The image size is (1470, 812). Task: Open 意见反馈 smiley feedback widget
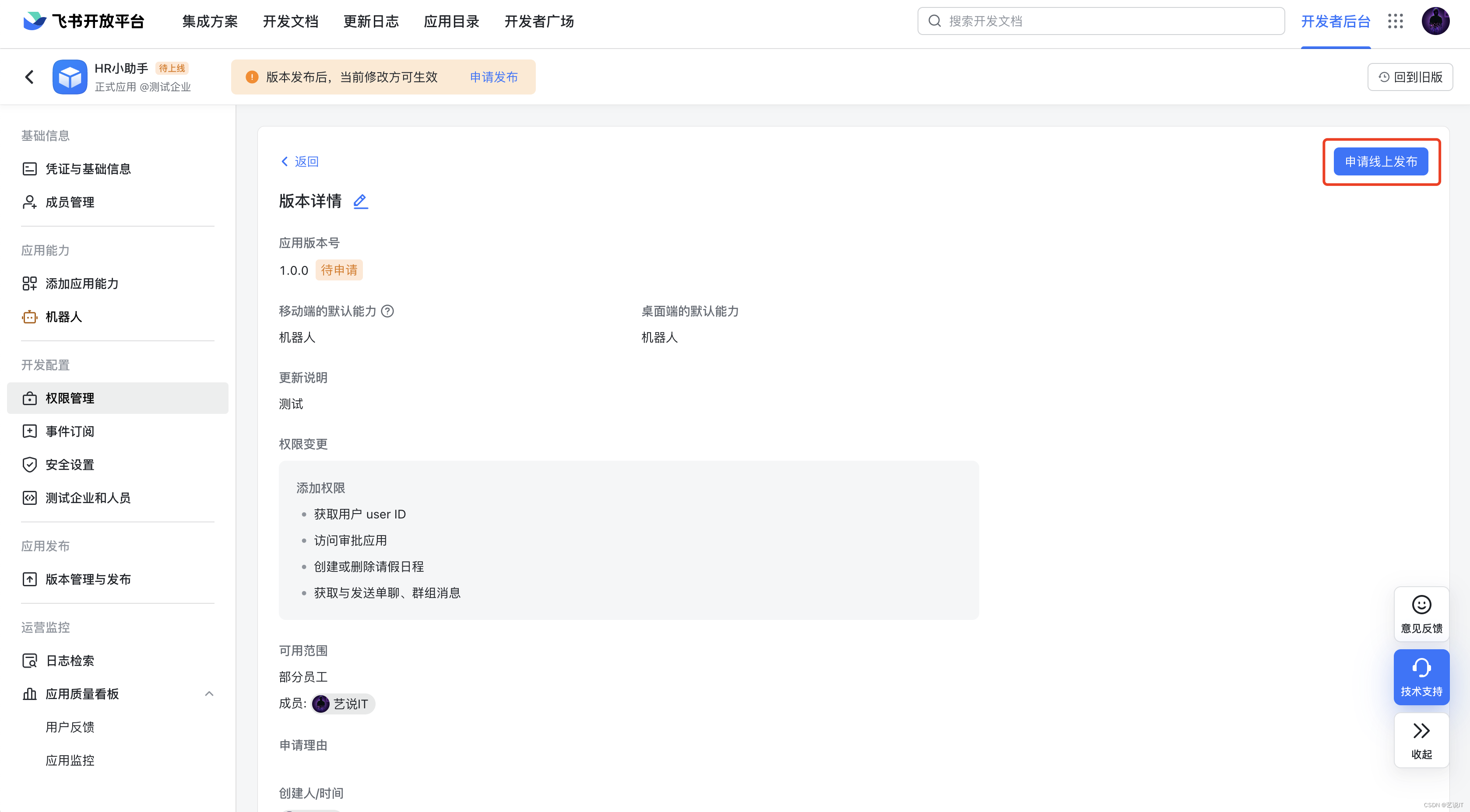(1421, 613)
